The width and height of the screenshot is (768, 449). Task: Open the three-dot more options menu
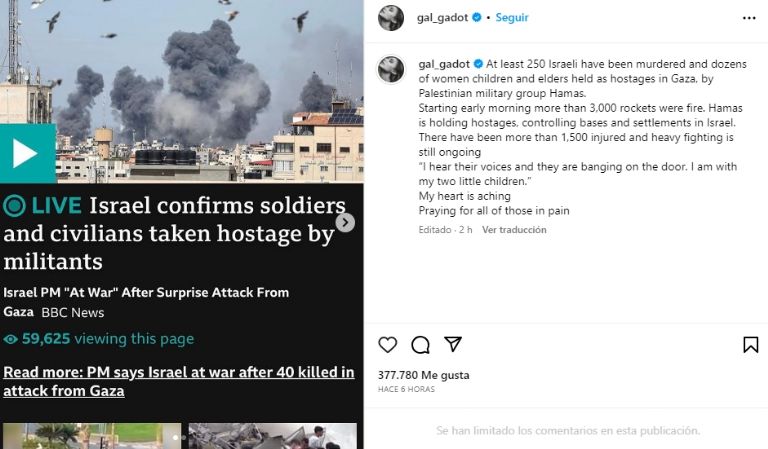[x=750, y=18]
